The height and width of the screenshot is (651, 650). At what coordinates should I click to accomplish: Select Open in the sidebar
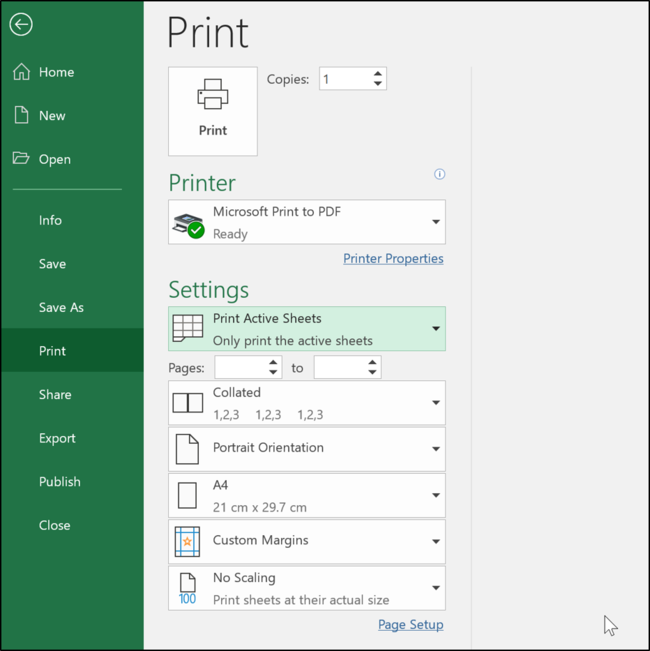click(x=55, y=159)
